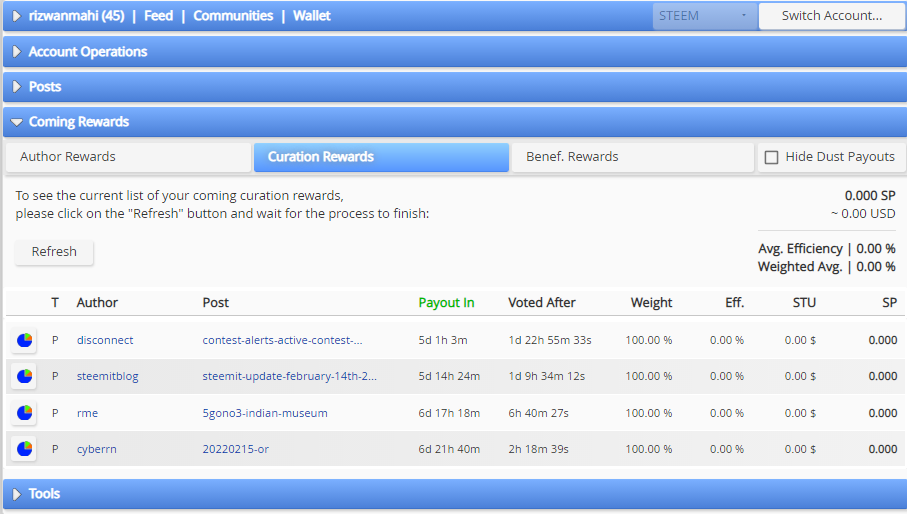Open post contest-alerts-active-contest link

pyautogui.click(x=282, y=340)
